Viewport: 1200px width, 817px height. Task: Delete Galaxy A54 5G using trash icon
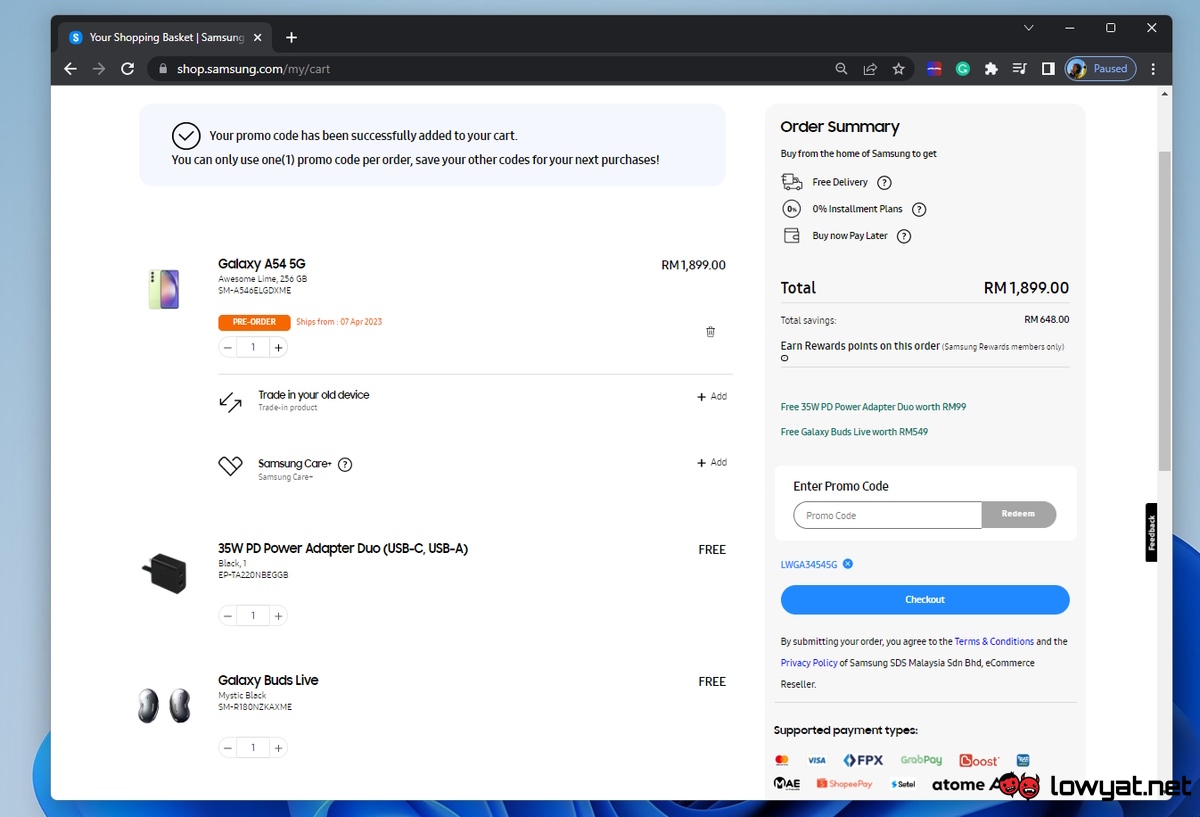coord(710,332)
